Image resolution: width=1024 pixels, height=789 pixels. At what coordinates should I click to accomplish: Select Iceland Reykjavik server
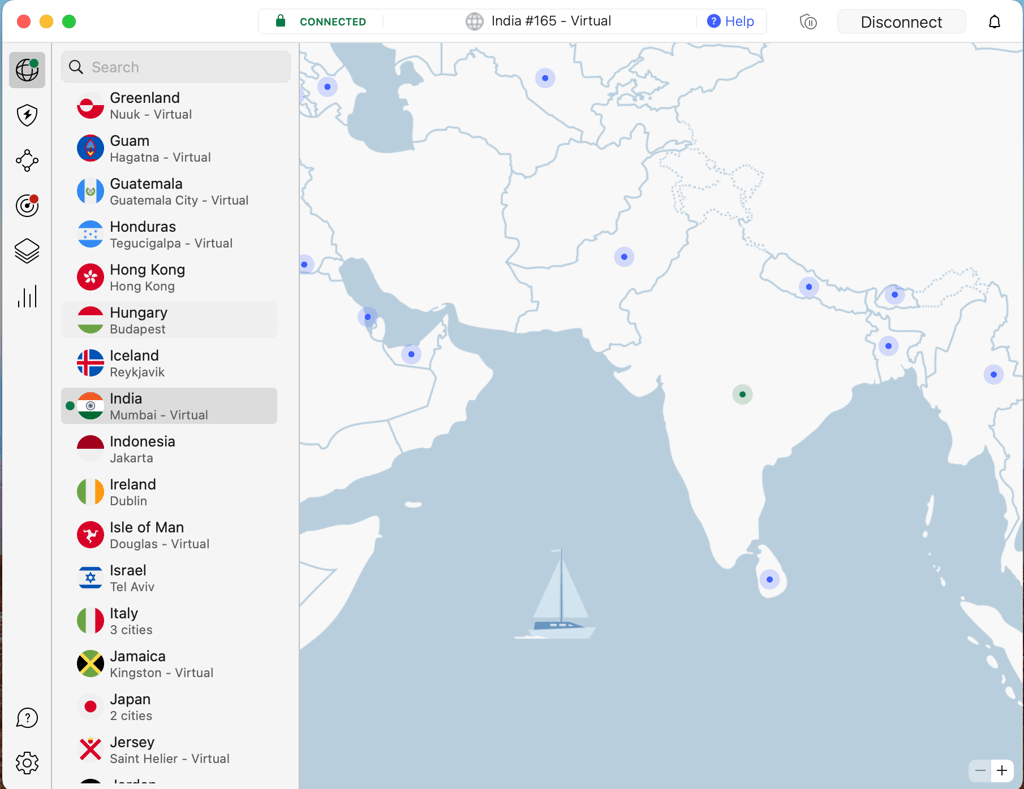click(x=169, y=363)
